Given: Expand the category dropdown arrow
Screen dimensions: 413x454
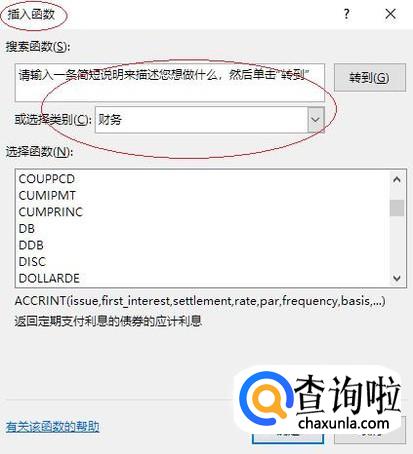Looking at the screenshot, I should [315, 120].
